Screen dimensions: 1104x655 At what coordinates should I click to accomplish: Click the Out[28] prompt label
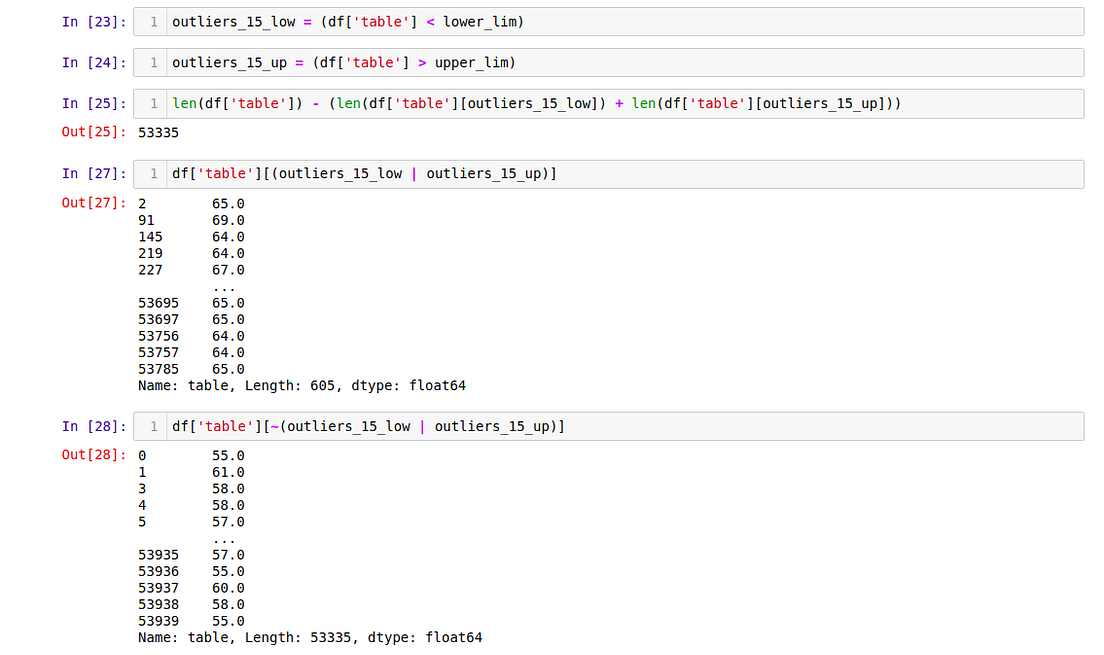coord(92,455)
